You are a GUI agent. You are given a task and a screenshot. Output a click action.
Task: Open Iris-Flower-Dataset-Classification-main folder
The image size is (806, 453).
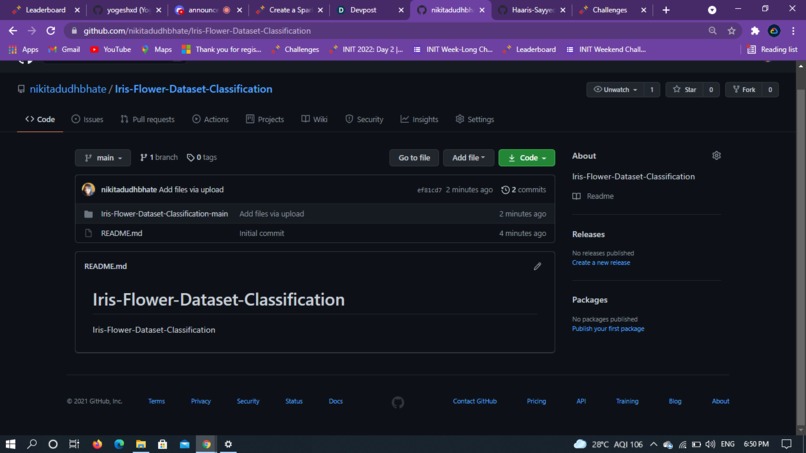click(x=164, y=214)
